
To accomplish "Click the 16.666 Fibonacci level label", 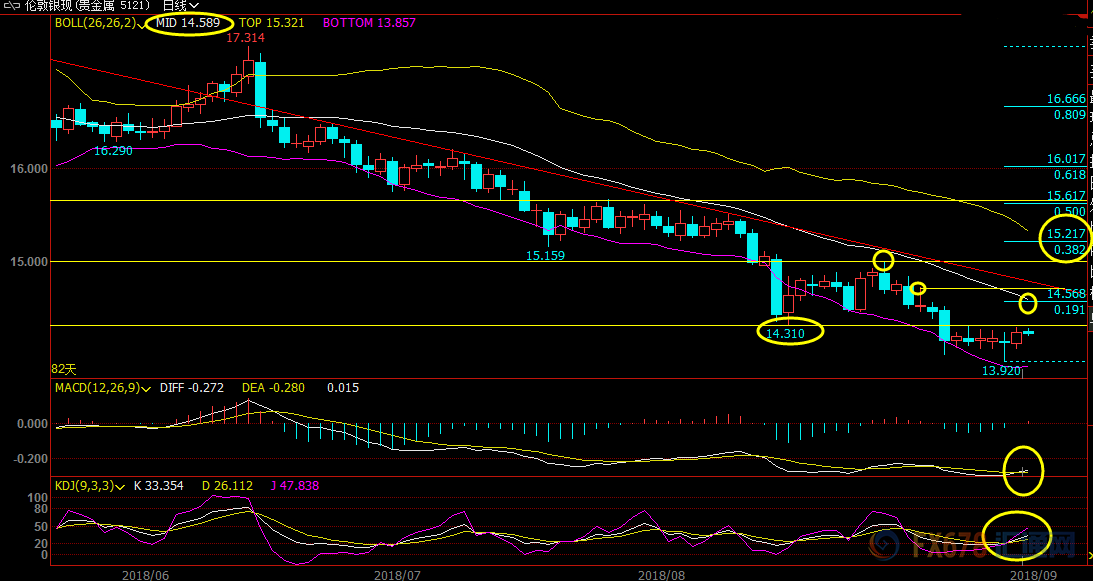I will tap(1066, 99).
